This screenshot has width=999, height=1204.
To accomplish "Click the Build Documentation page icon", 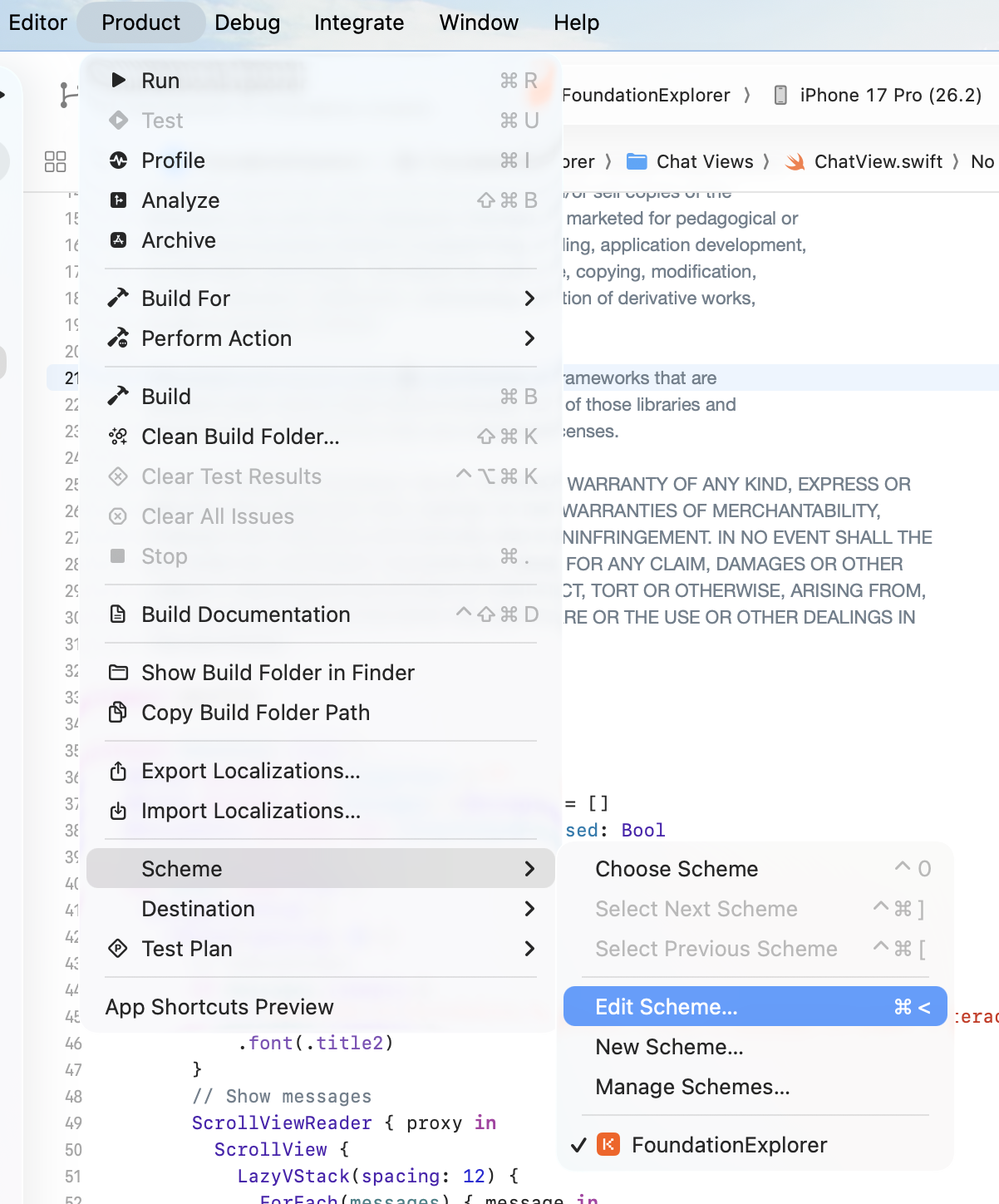I will click(118, 614).
